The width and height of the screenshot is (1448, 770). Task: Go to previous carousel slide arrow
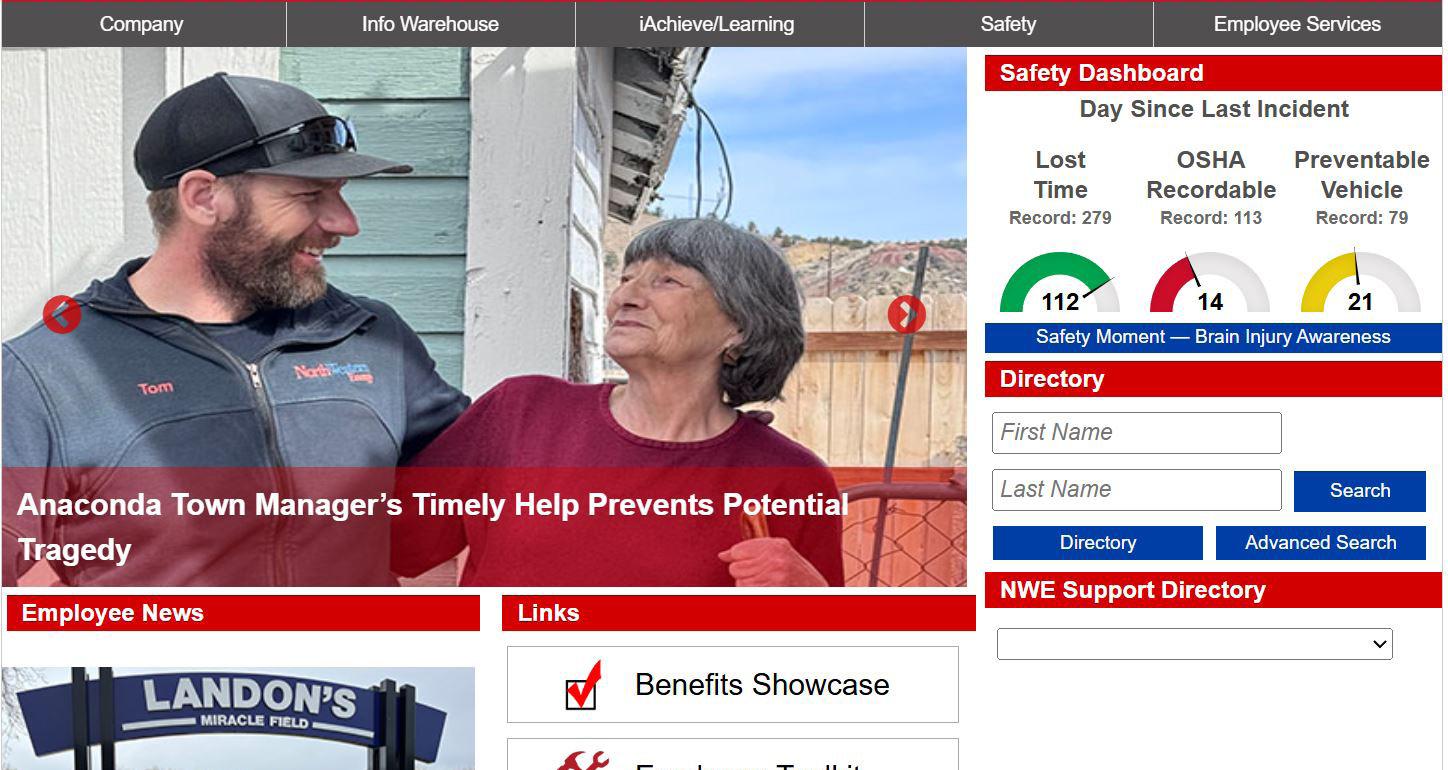[62, 315]
